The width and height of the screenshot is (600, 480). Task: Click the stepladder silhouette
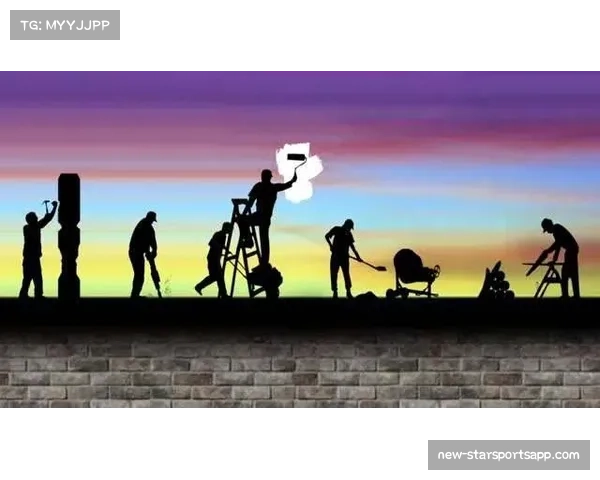241,250
